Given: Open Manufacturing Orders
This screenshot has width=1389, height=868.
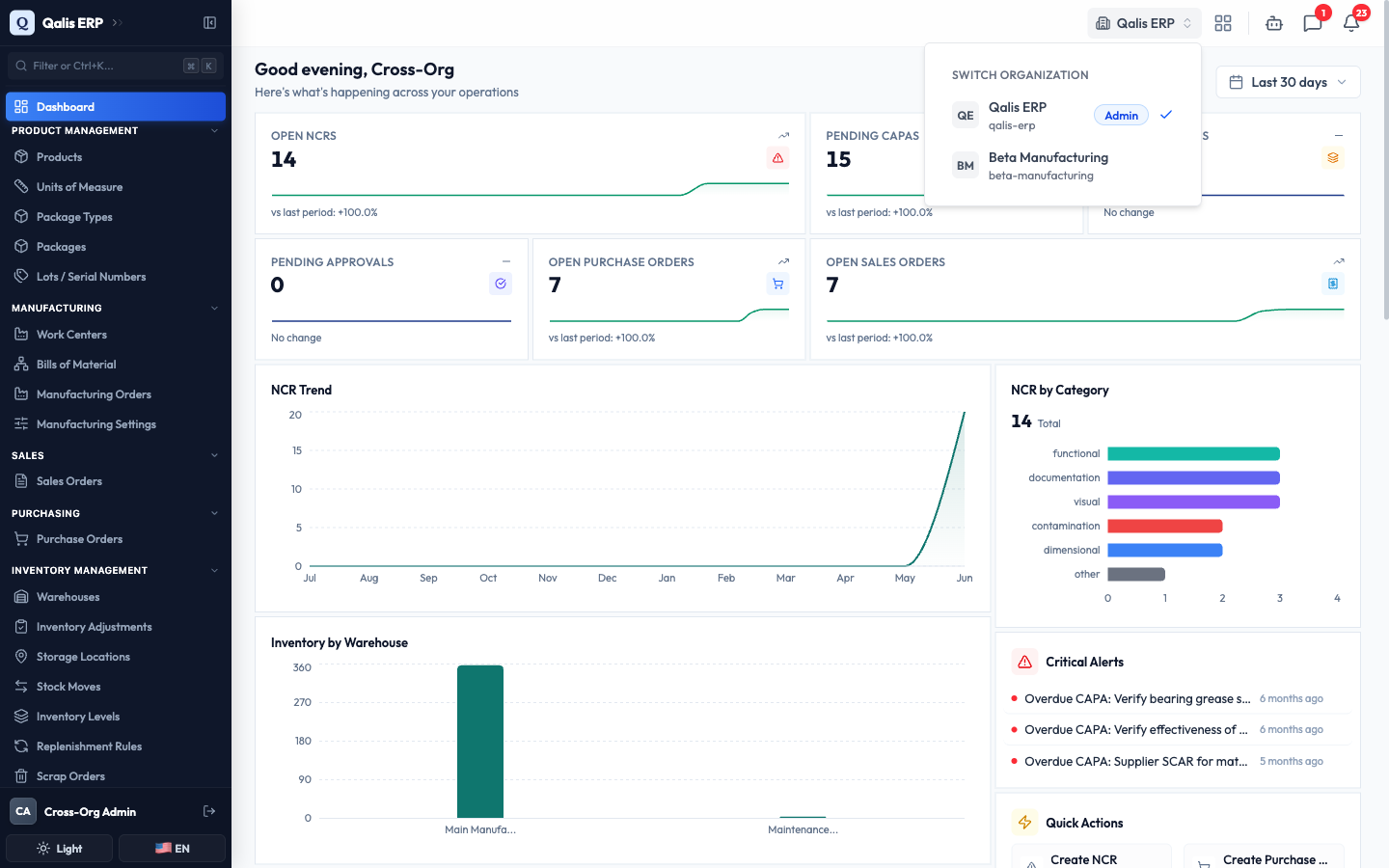Looking at the screenshot, I should (116, 394).
